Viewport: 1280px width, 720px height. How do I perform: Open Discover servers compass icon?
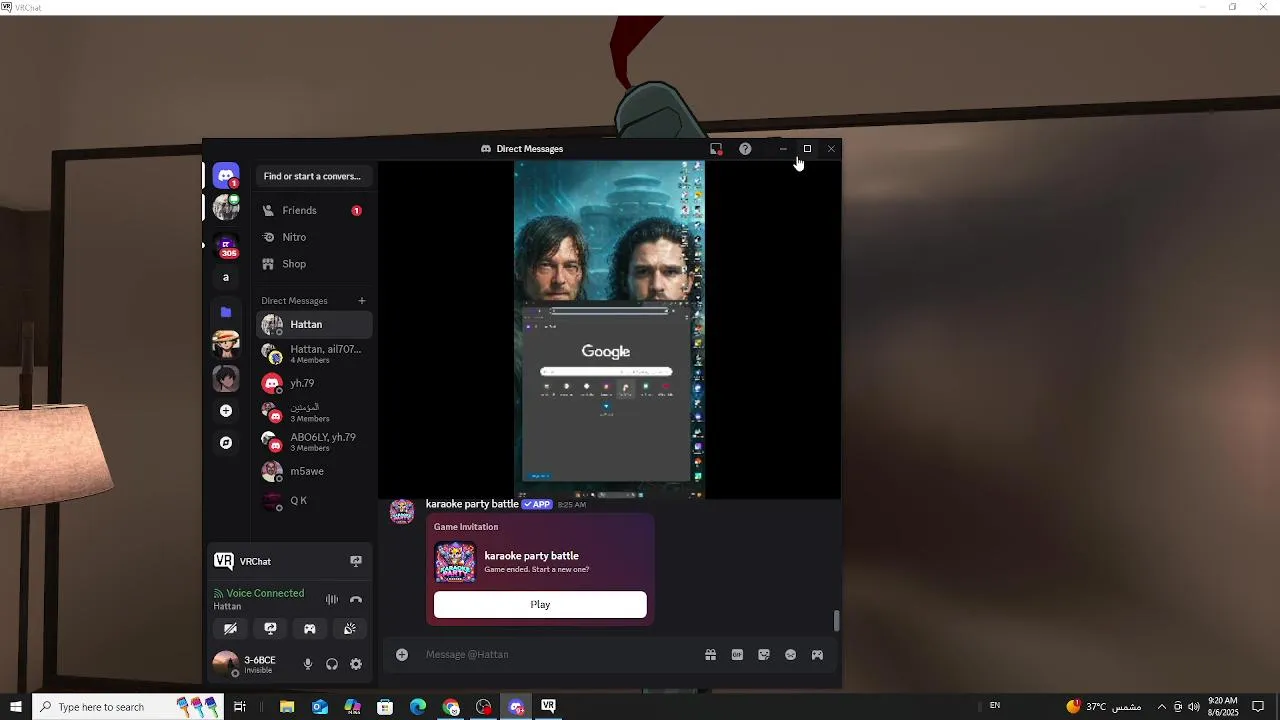[226, 442]
